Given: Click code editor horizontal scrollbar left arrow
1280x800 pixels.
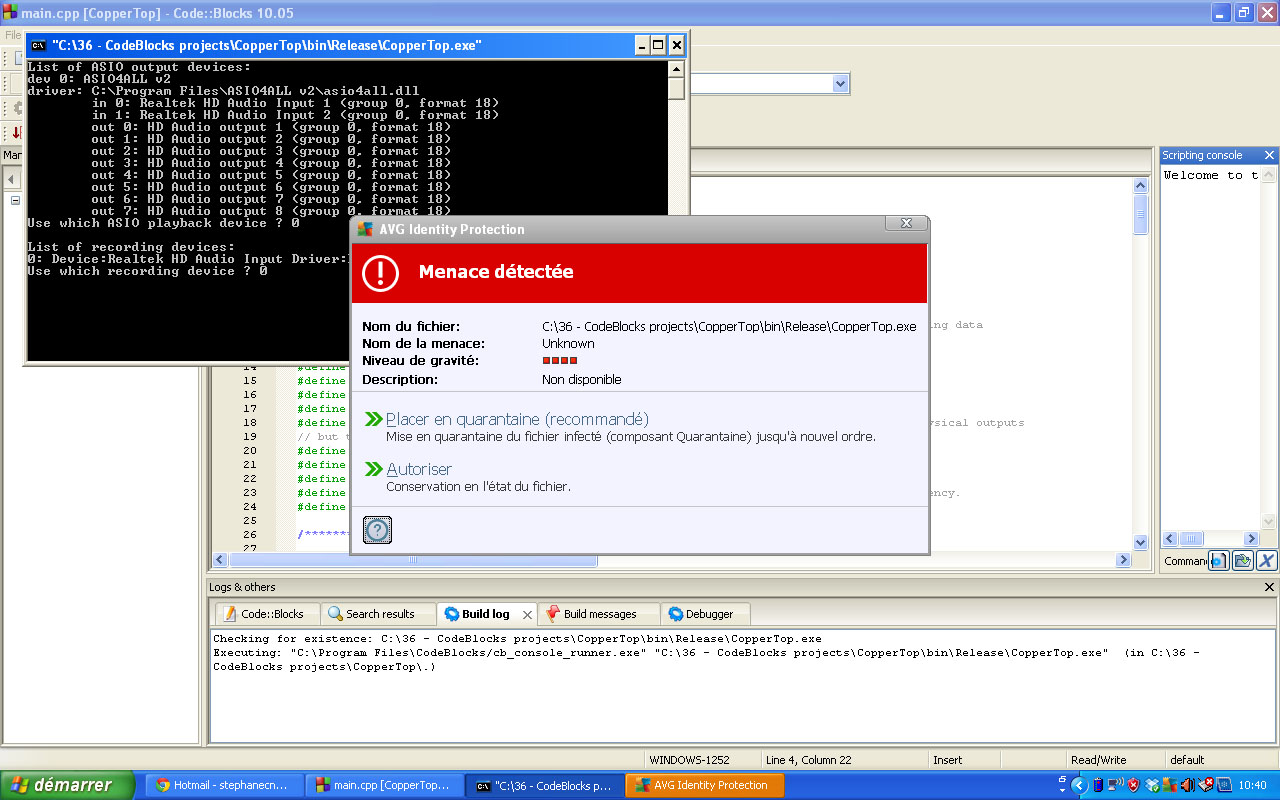Looking at the screenshot, I should pos(220,560).
